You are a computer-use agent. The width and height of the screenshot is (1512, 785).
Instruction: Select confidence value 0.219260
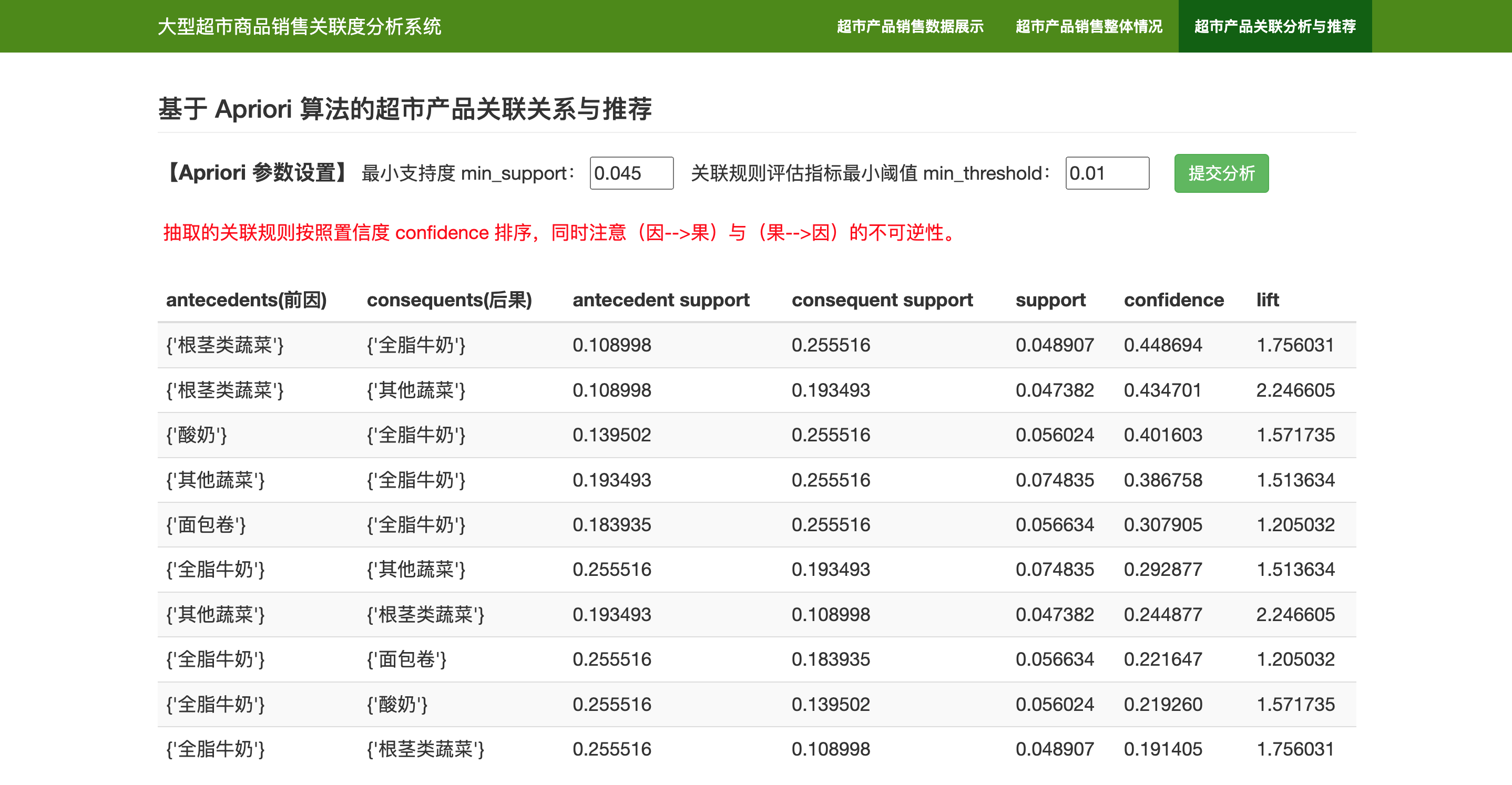1163,704
